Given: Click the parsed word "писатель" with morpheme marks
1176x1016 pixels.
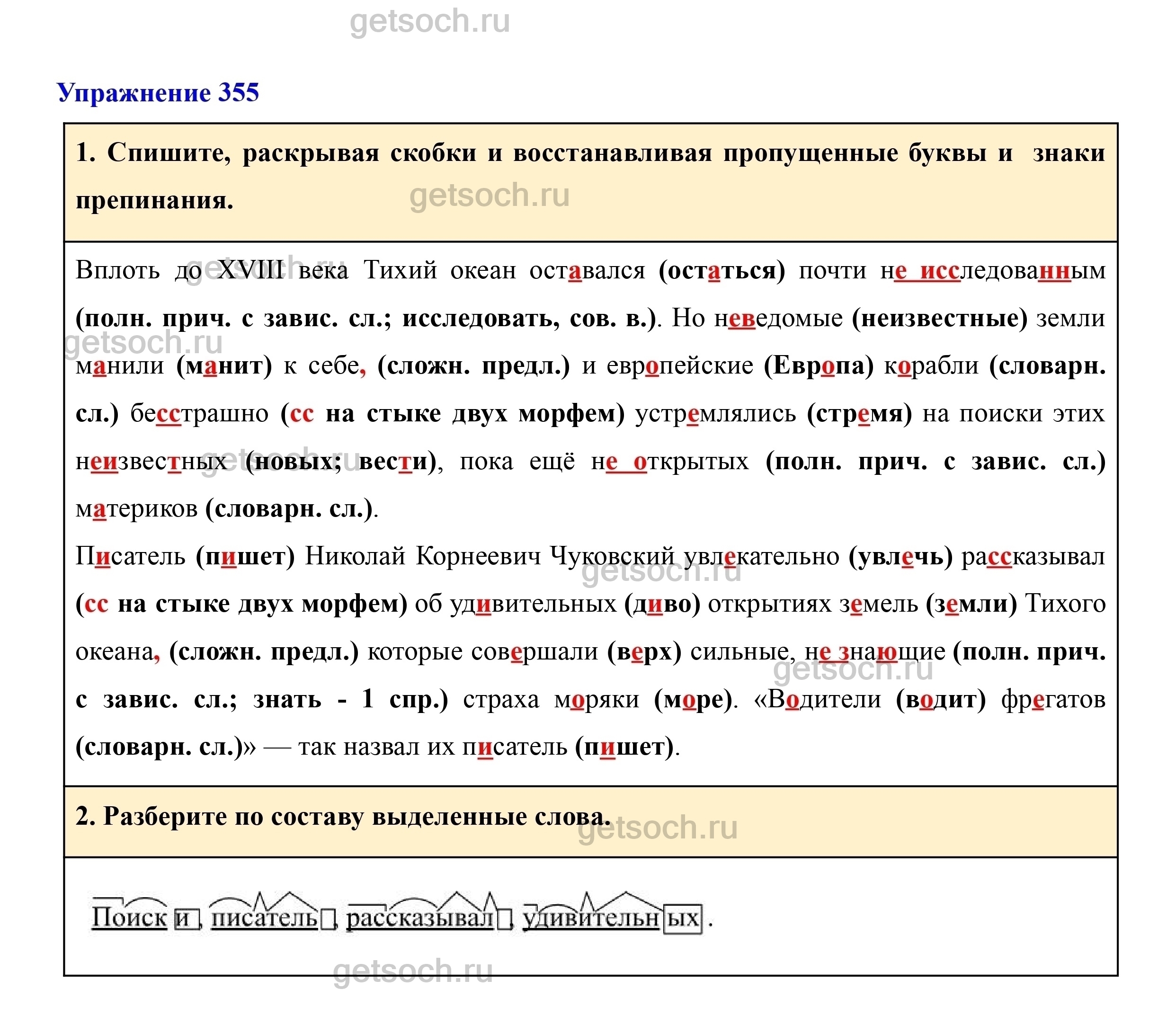Looking at the screenshot, I should pyautogui.click(x=265, y=918).
